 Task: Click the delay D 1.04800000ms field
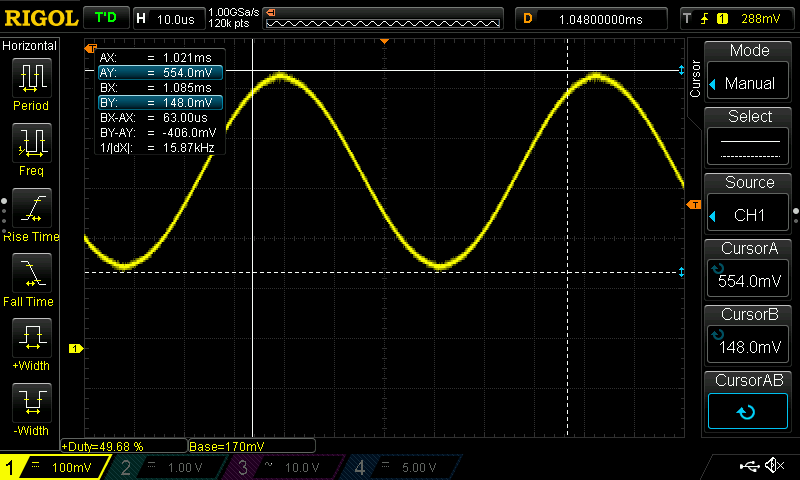[591, 19]
